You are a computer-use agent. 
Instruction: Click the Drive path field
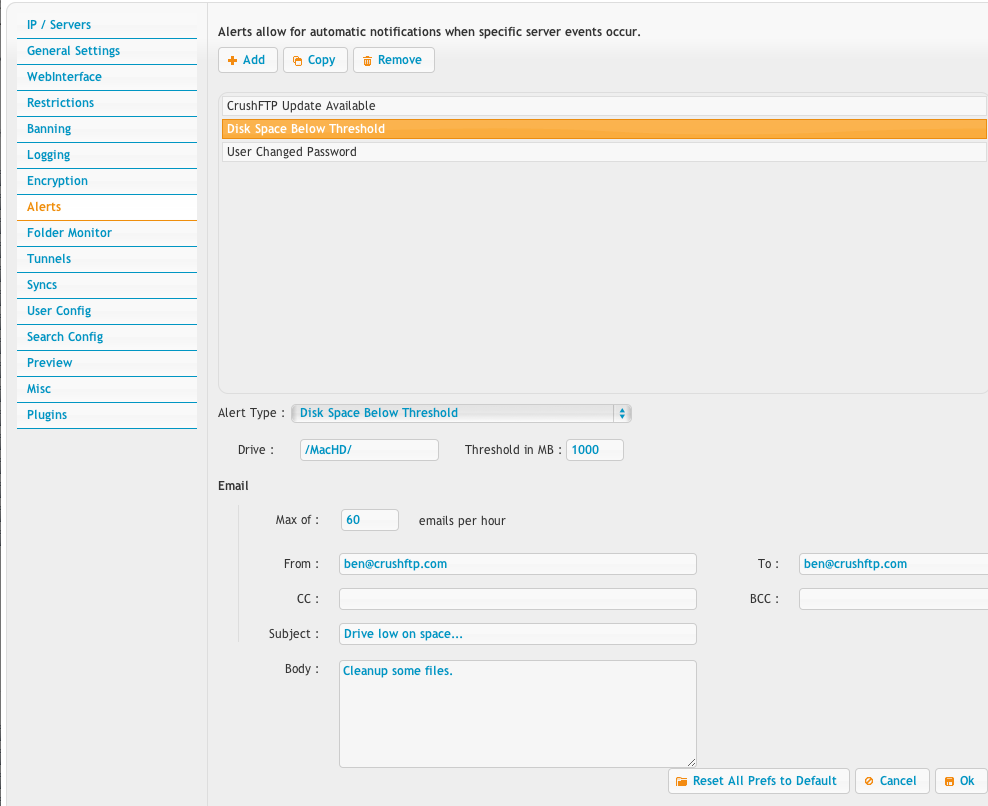[369, 450]
